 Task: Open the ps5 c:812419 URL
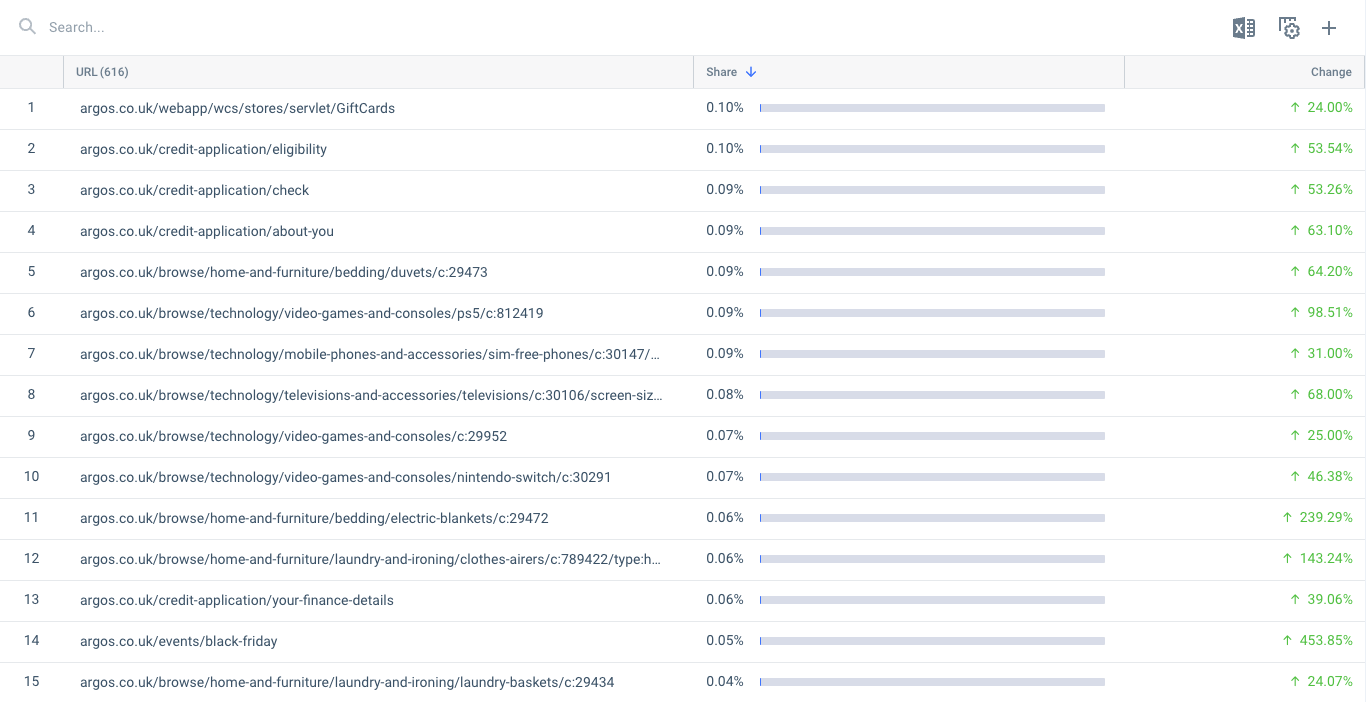click(311, 313)
